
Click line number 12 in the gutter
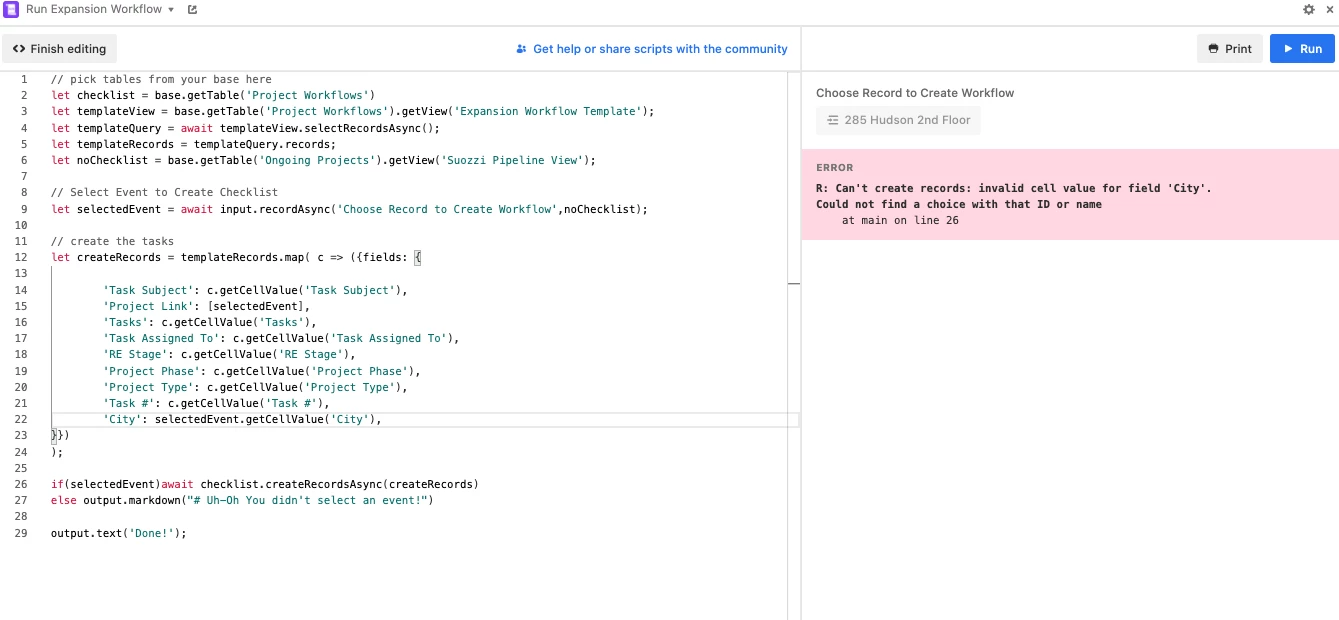(x=21, y=257)
